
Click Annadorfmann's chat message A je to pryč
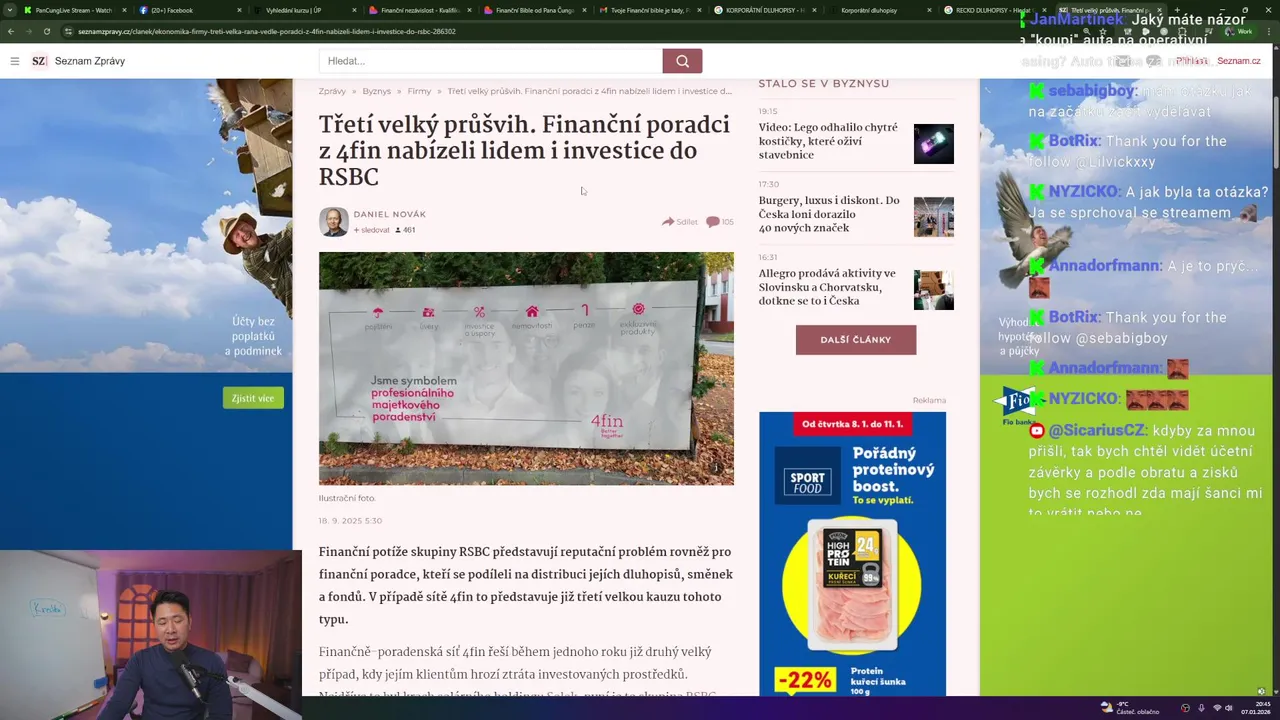point(1143,277)
